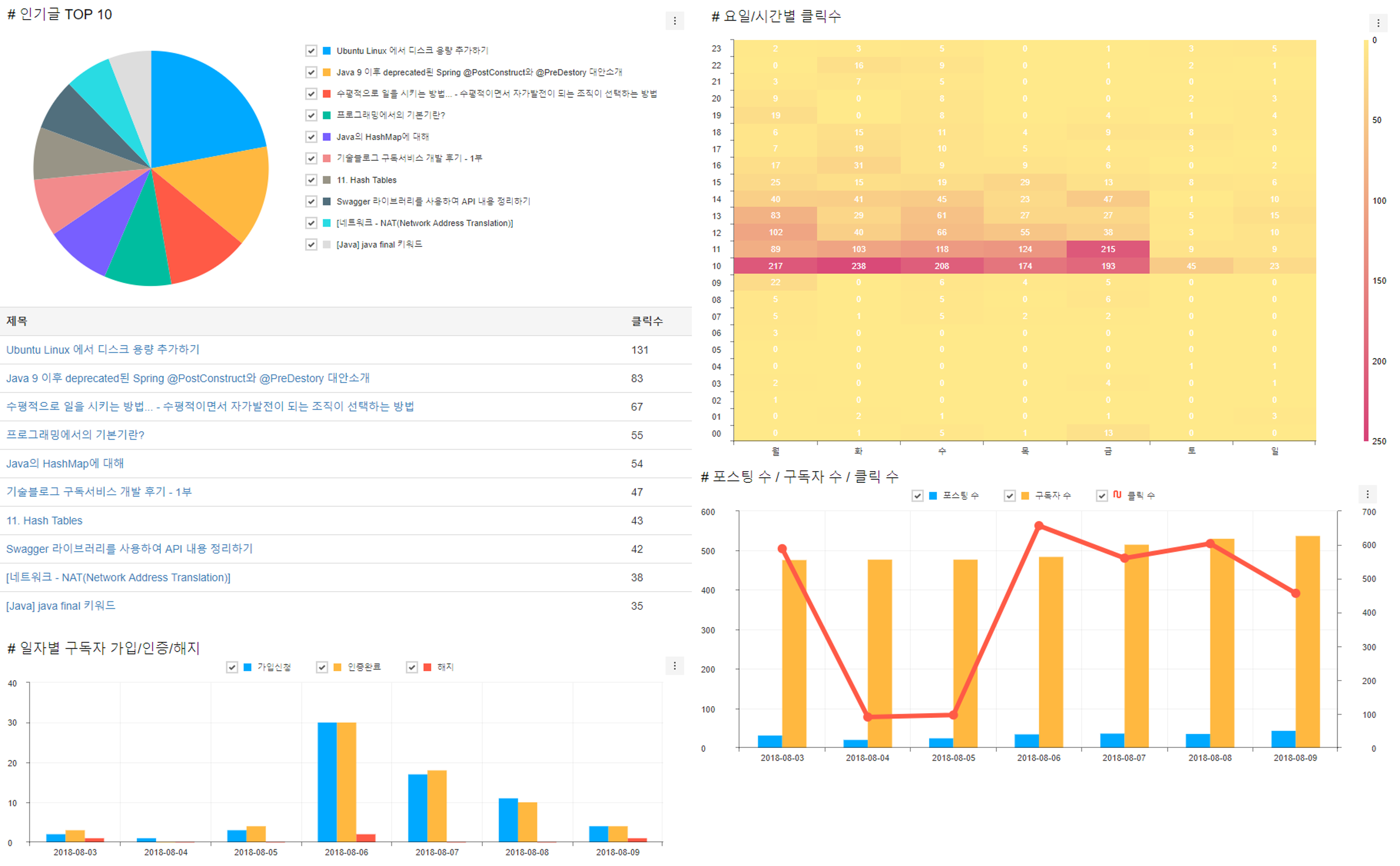Click the 클릭 수 line point at 2018-08-06
This screenshot has width=1400, height=866.
coord(1039,526)
